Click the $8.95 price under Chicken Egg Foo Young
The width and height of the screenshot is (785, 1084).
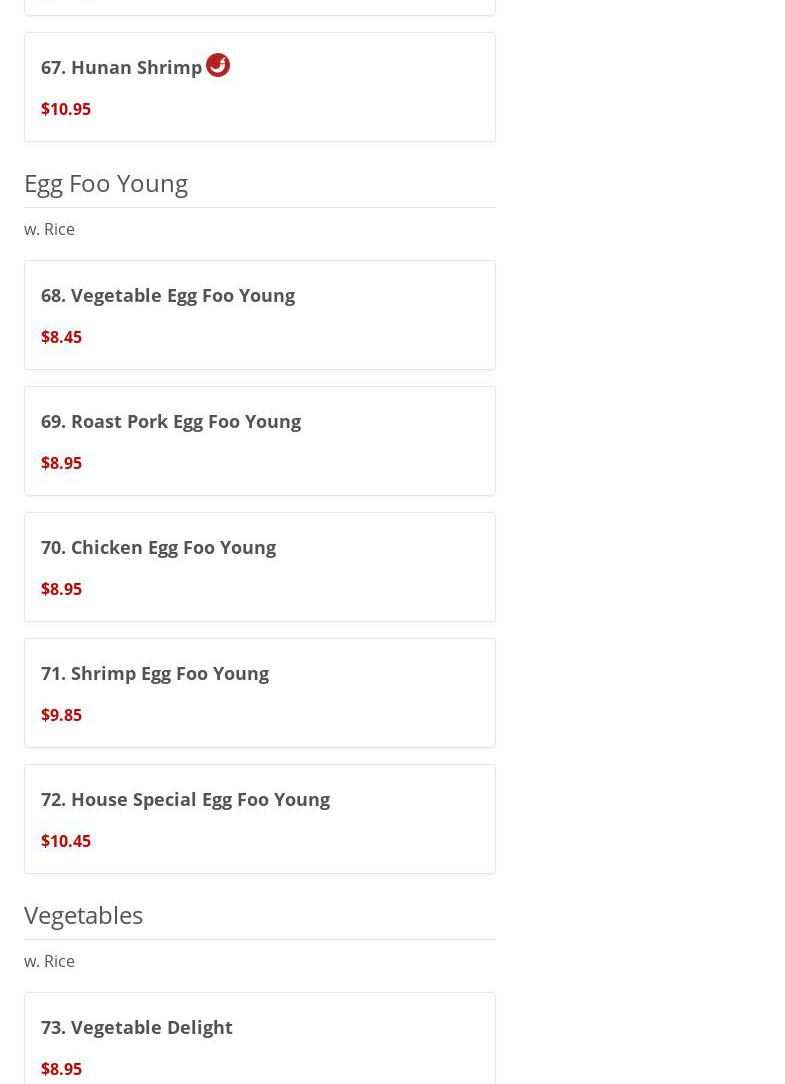[x=61, y=589]
